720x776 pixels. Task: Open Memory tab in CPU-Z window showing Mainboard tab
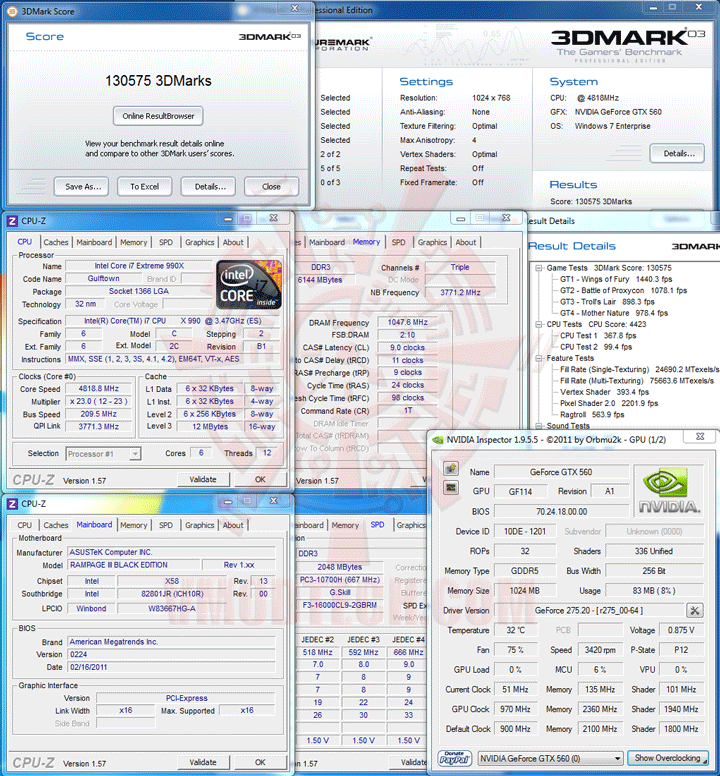tap(134, 525)
